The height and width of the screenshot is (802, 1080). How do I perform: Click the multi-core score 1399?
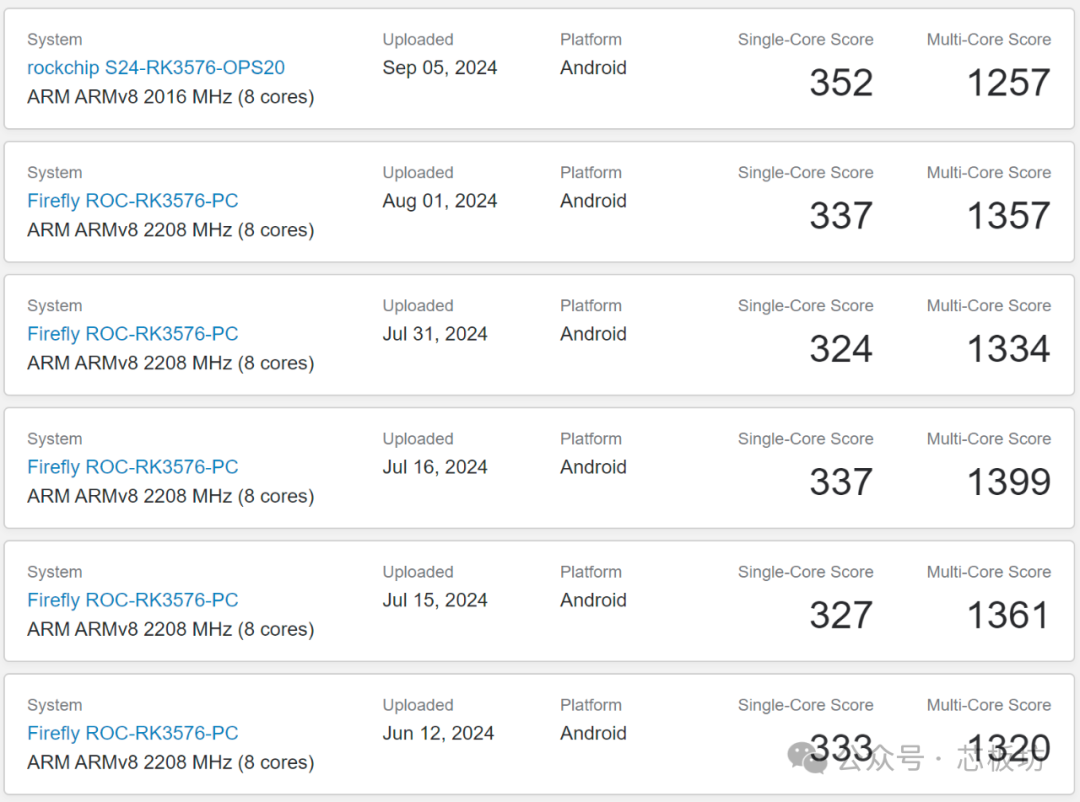tap(1009, 482)
